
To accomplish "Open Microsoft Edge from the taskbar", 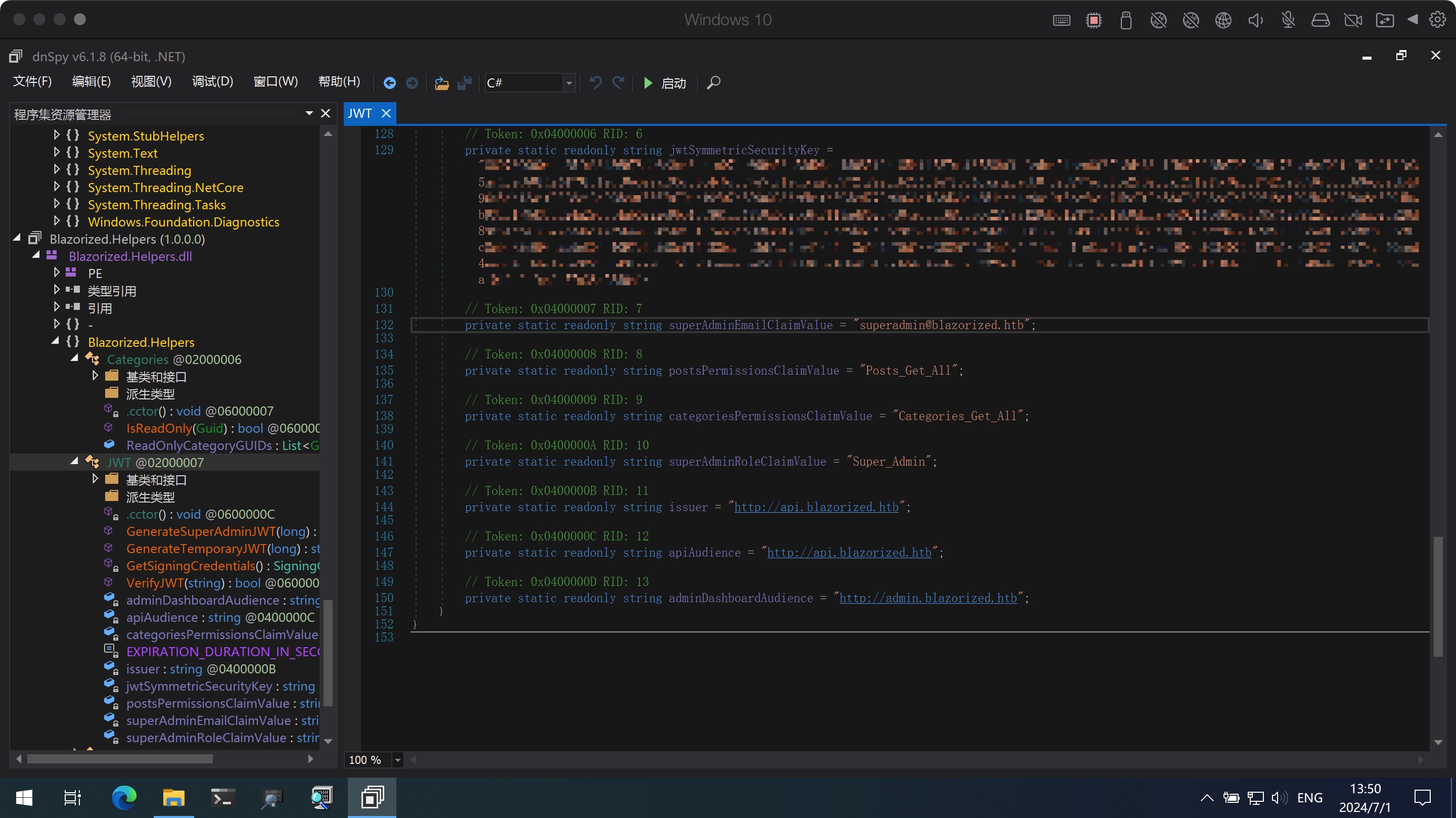I will [x=124, y=798].
